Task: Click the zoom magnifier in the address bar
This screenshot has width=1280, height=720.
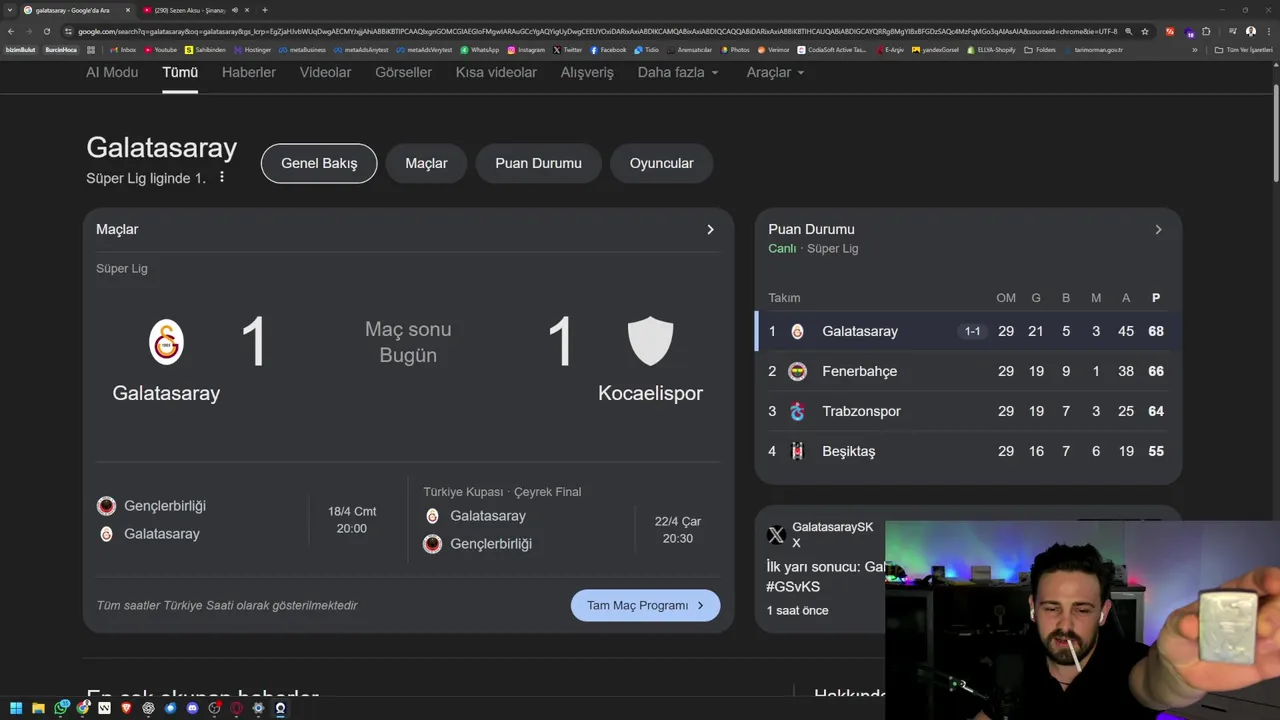Action: (1128, 31)
